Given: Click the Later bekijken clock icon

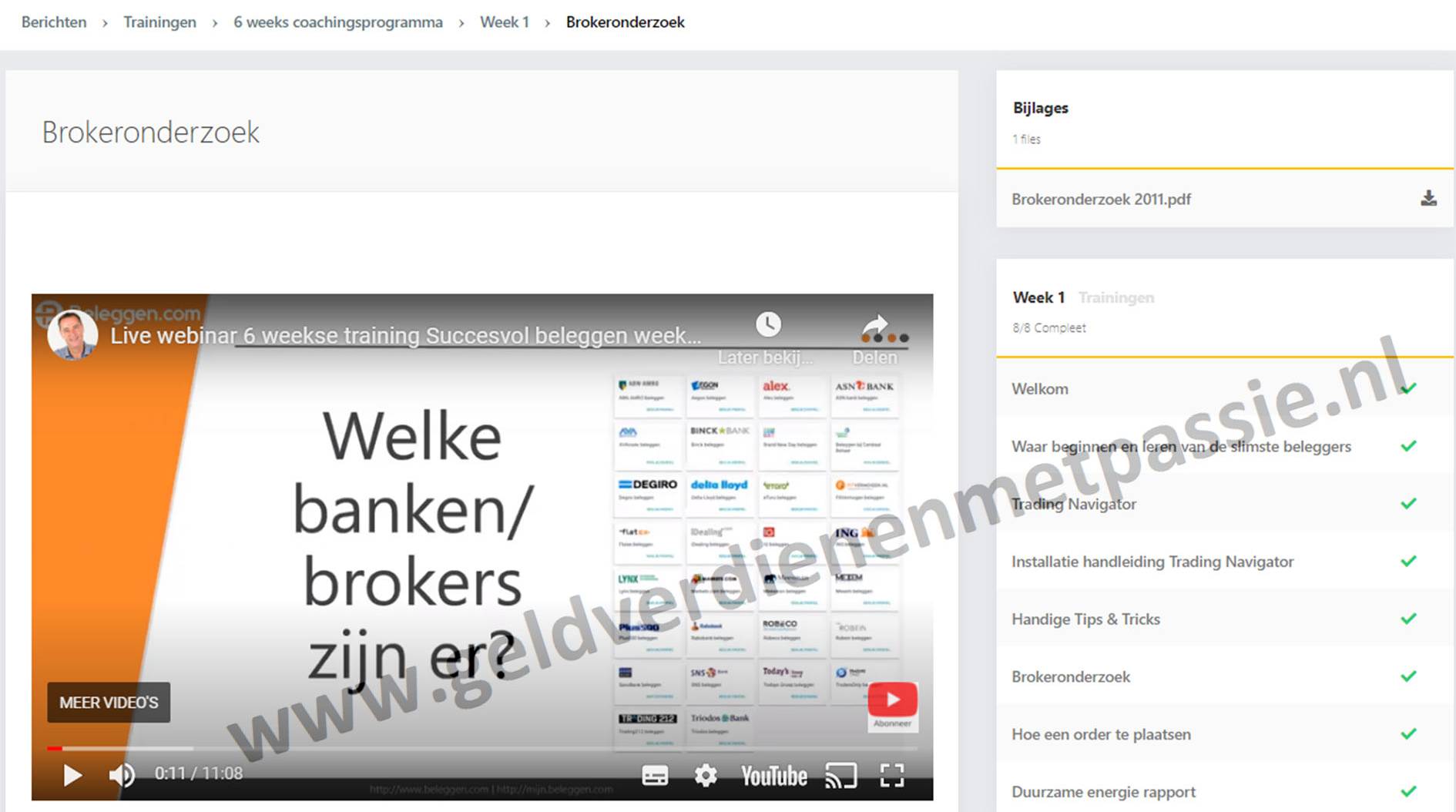Looking at the screenshot, I should [x=768, y=324].
